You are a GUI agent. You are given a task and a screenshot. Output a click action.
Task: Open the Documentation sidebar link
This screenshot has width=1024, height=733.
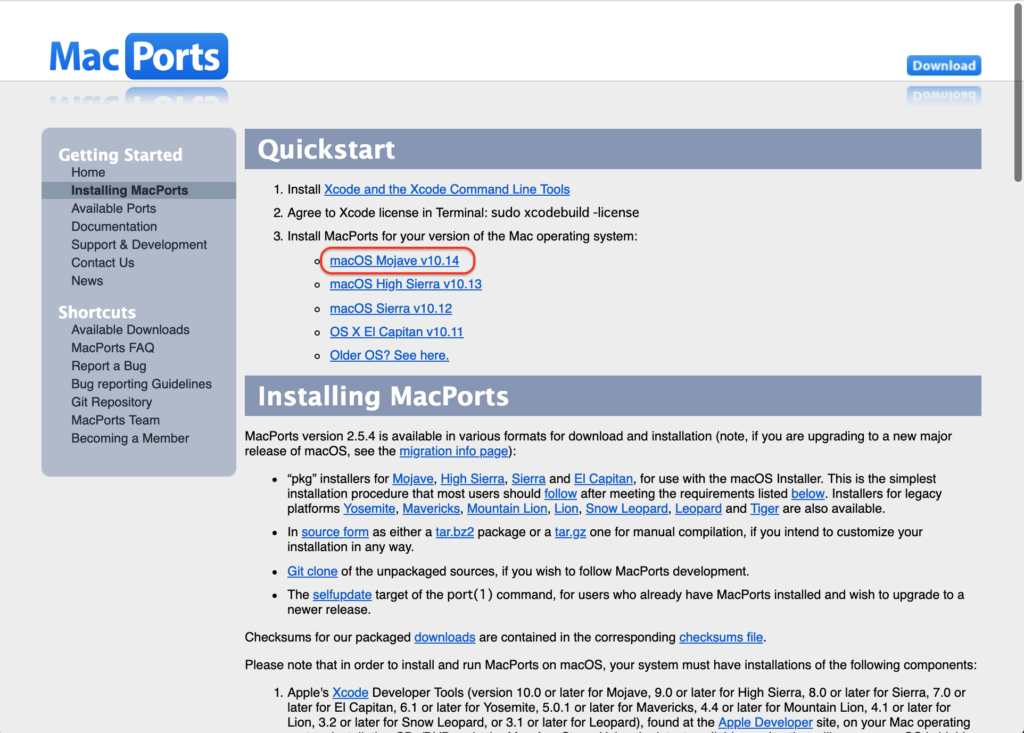point(114,226)
